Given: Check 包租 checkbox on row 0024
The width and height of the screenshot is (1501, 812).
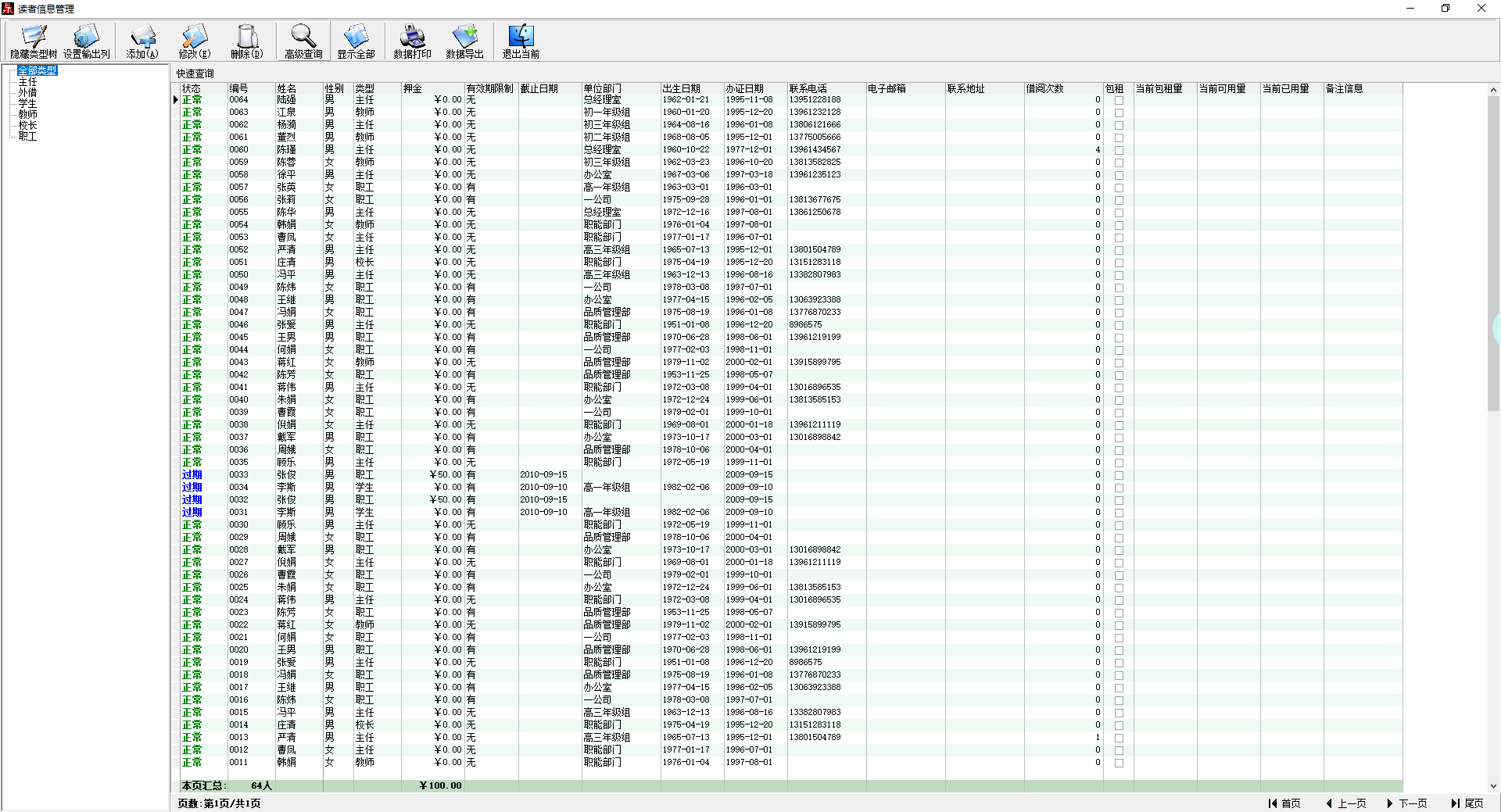Looking at the screenshot, I should tap(1119, 600).
